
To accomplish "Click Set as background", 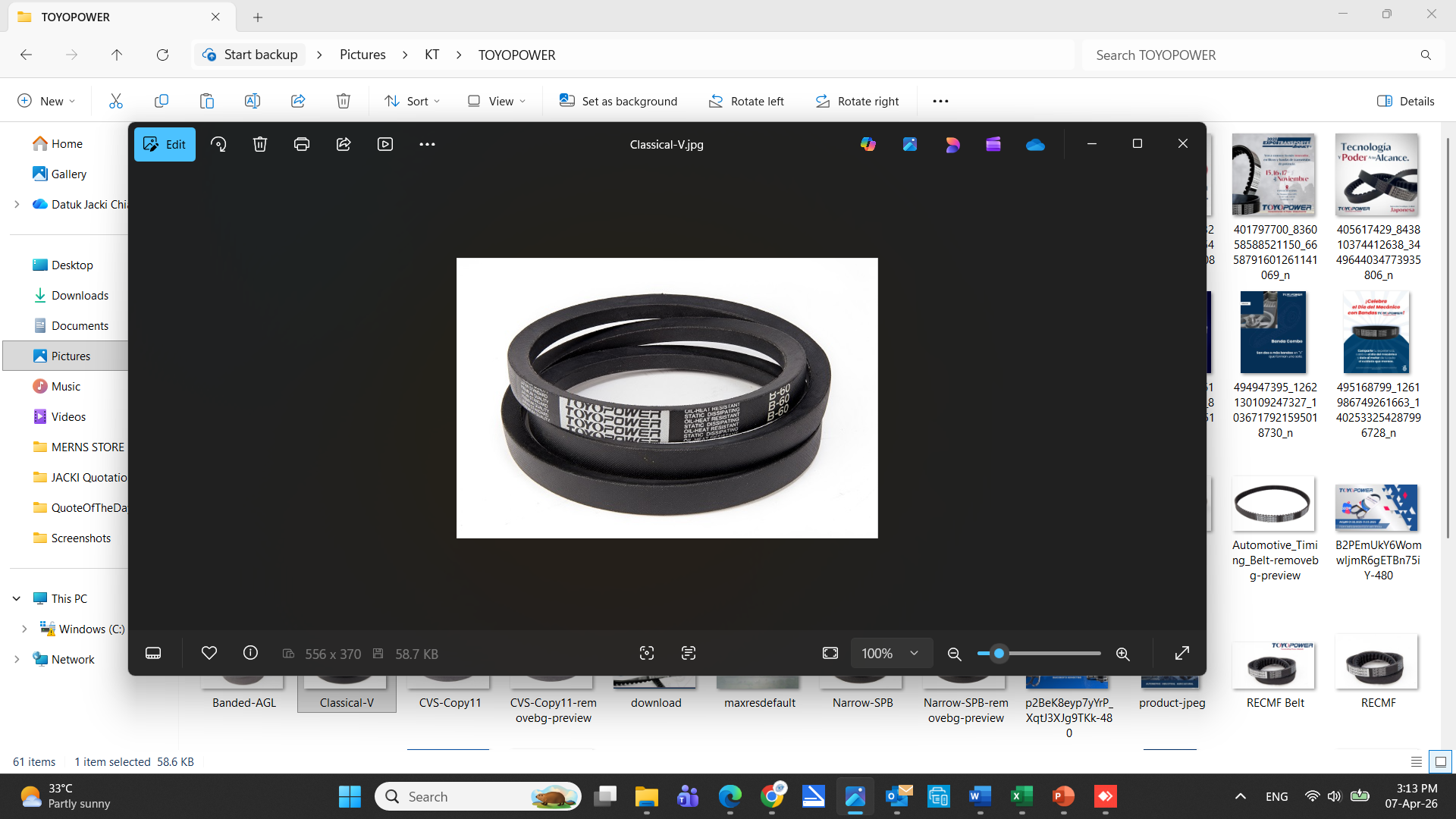I will [618, 101].
